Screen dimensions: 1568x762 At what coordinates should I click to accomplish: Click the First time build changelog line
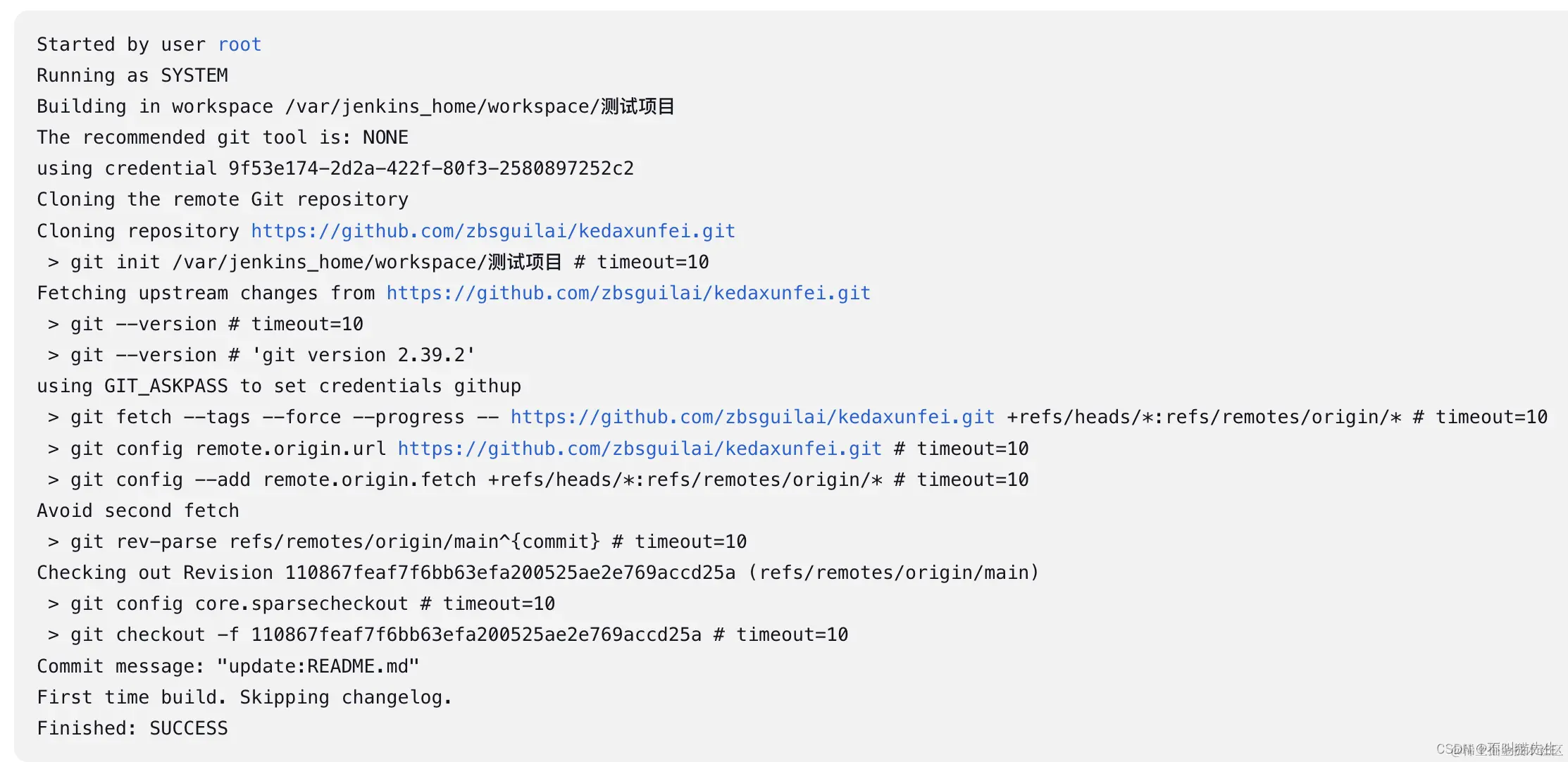(x=244, y=697)
